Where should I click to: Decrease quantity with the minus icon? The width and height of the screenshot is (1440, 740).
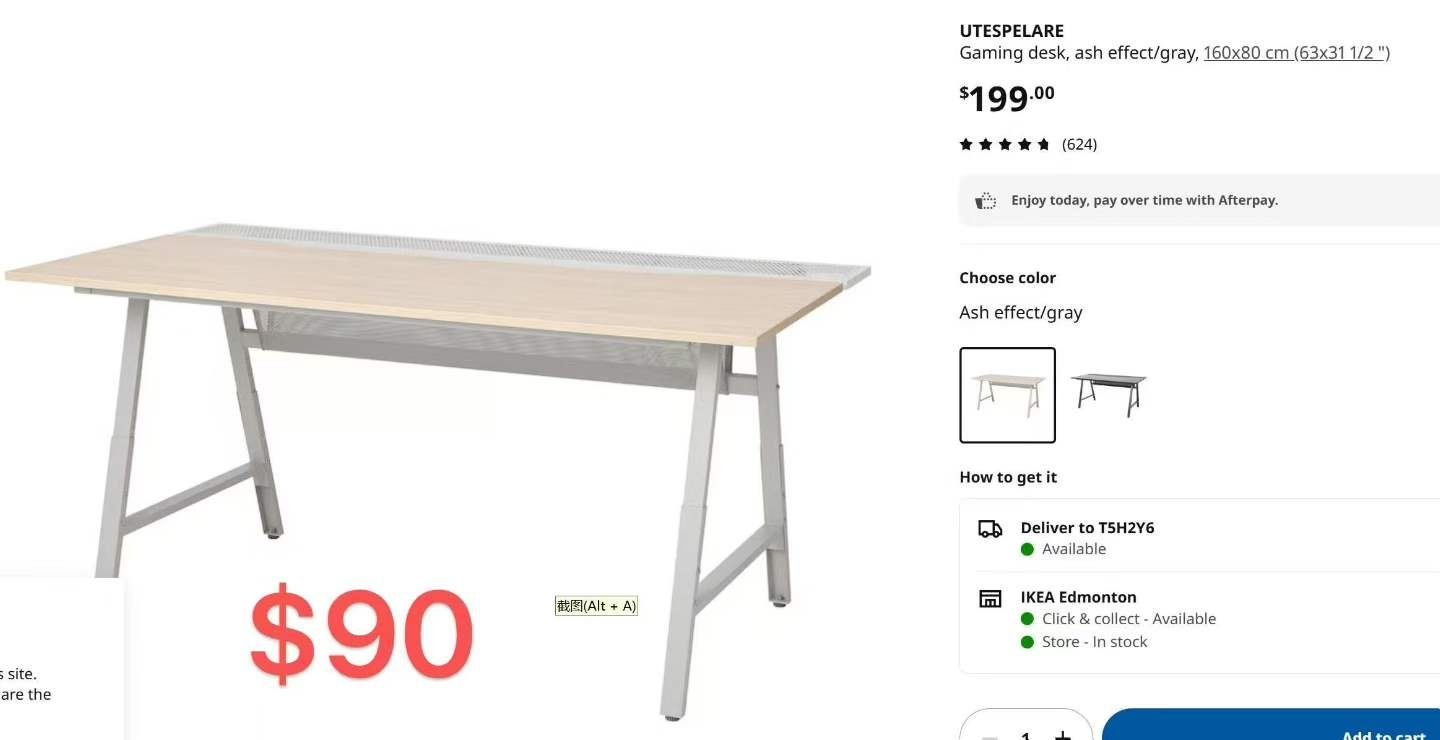point(990,736)
